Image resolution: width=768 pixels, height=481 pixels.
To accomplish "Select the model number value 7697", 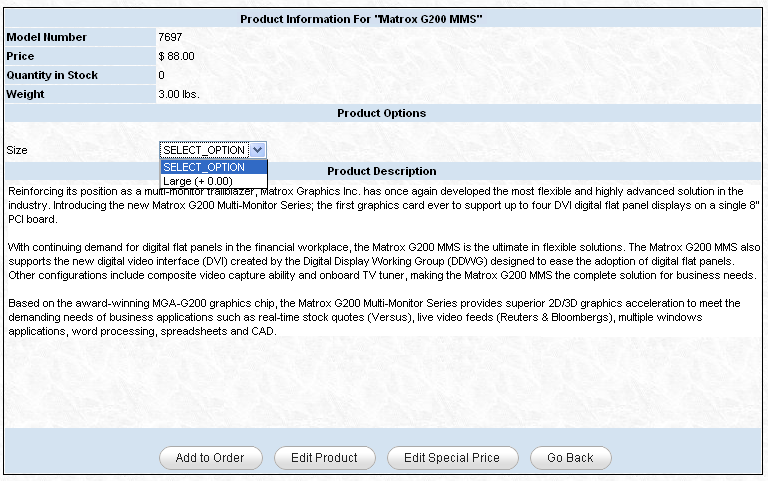I will tap(170, 37).
